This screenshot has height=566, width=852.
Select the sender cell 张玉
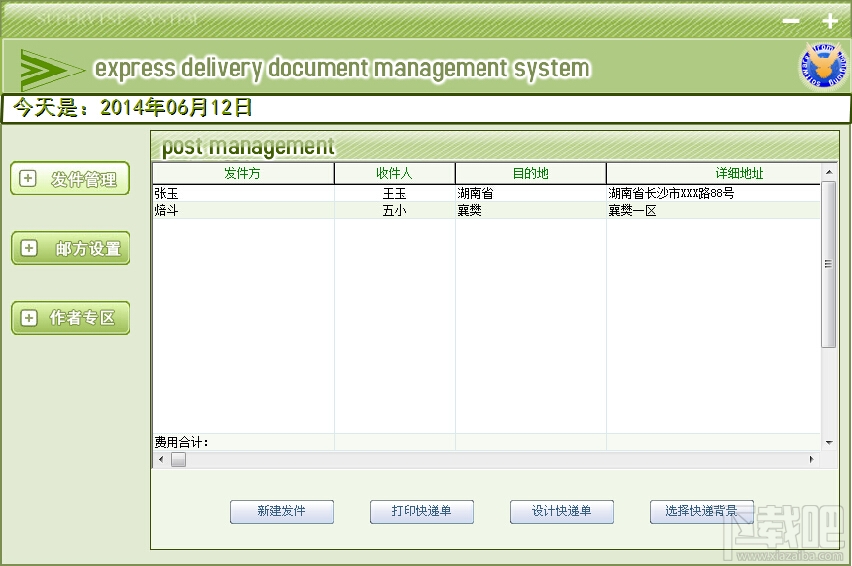pos(243,193)
